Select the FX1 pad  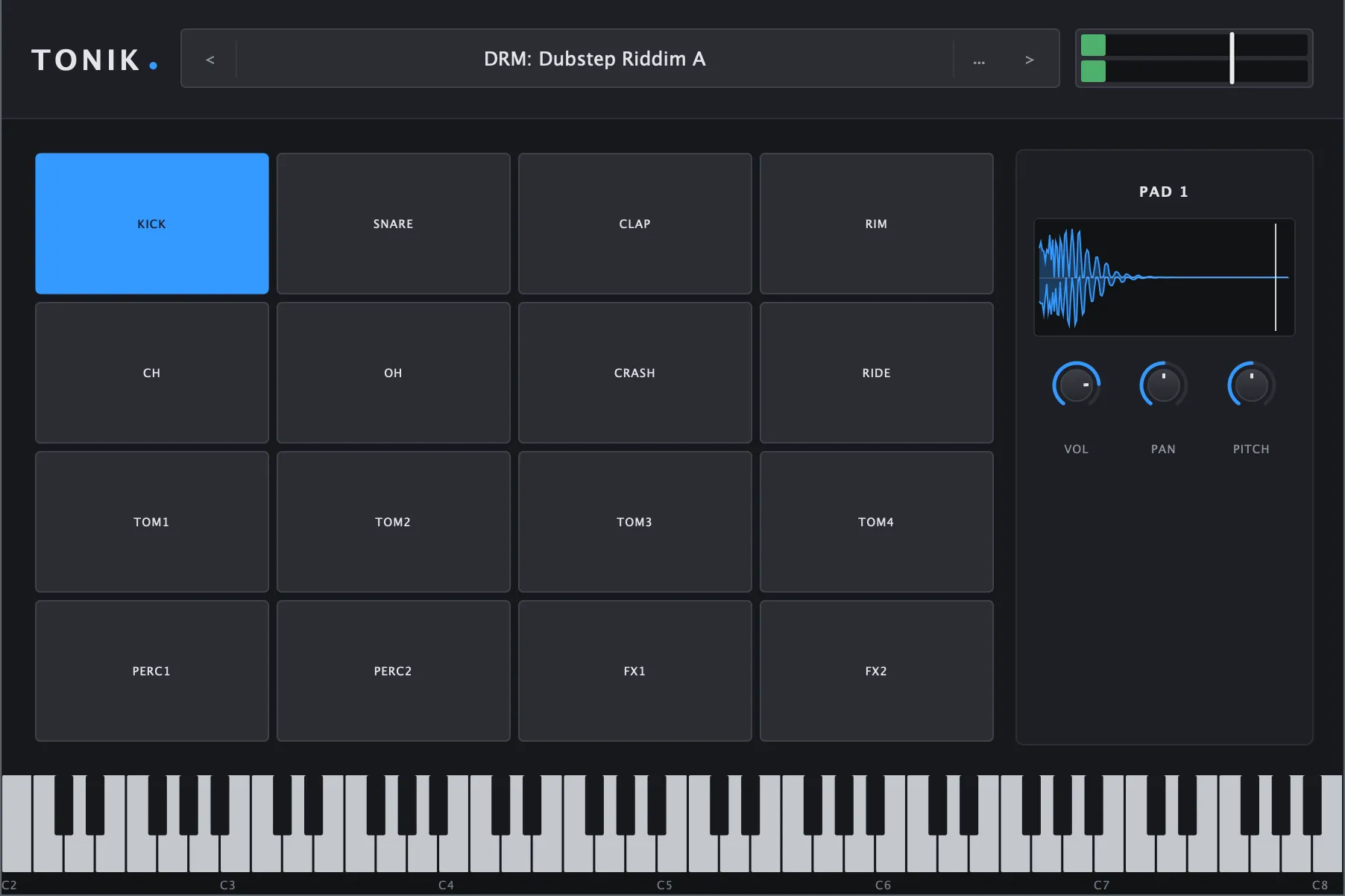pos(635,671)
